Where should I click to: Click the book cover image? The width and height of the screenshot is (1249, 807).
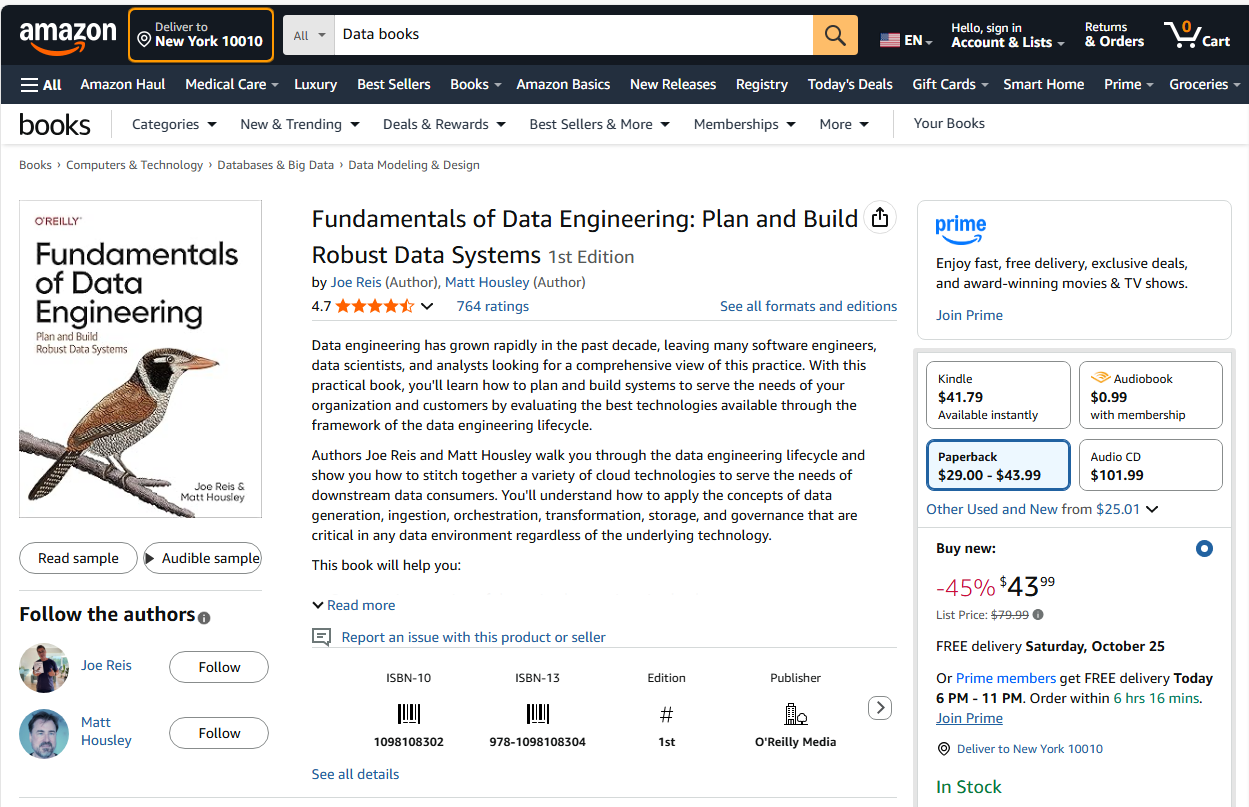[140, 359]
